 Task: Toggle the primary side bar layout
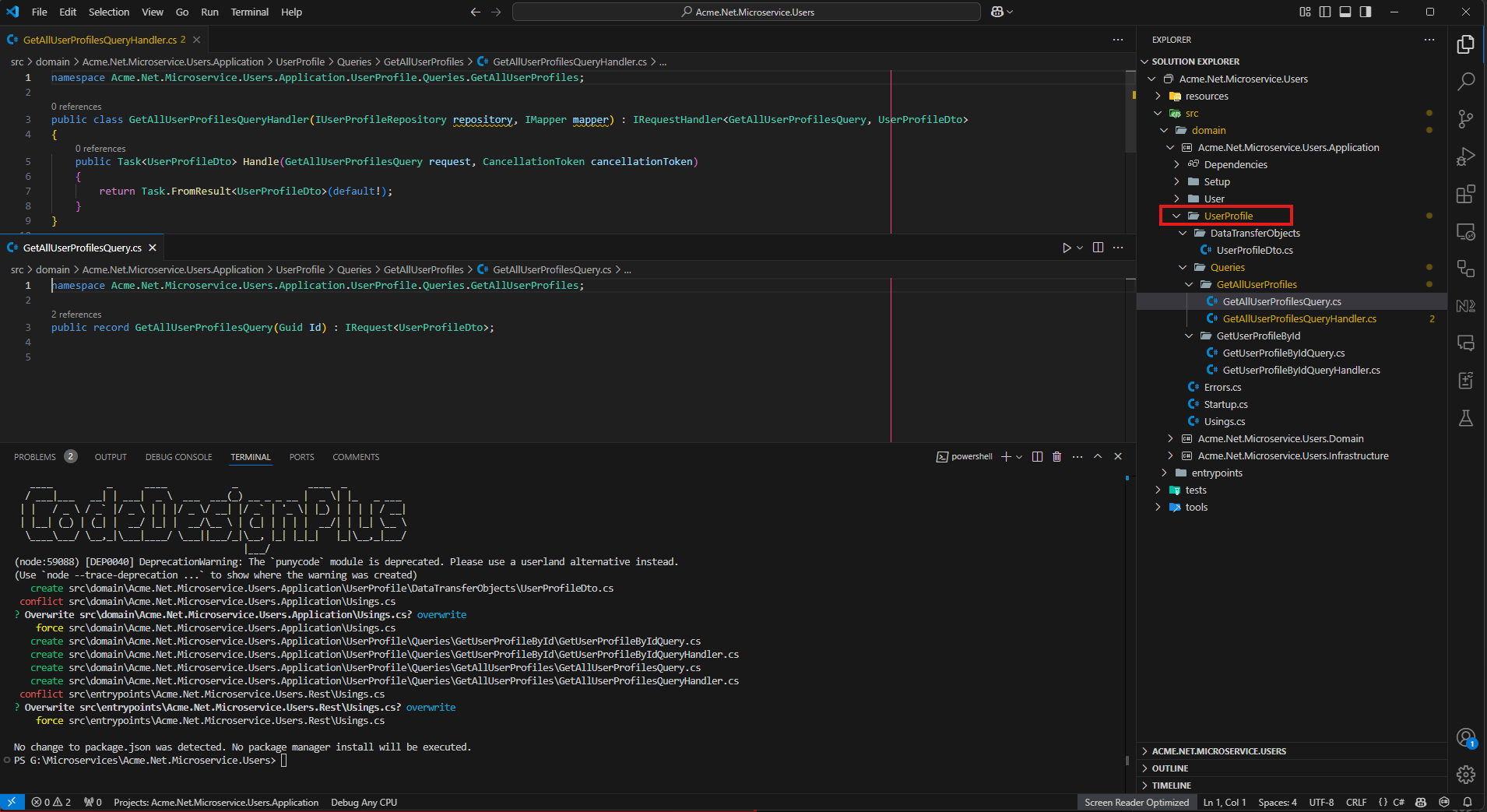coord(1325,12)
